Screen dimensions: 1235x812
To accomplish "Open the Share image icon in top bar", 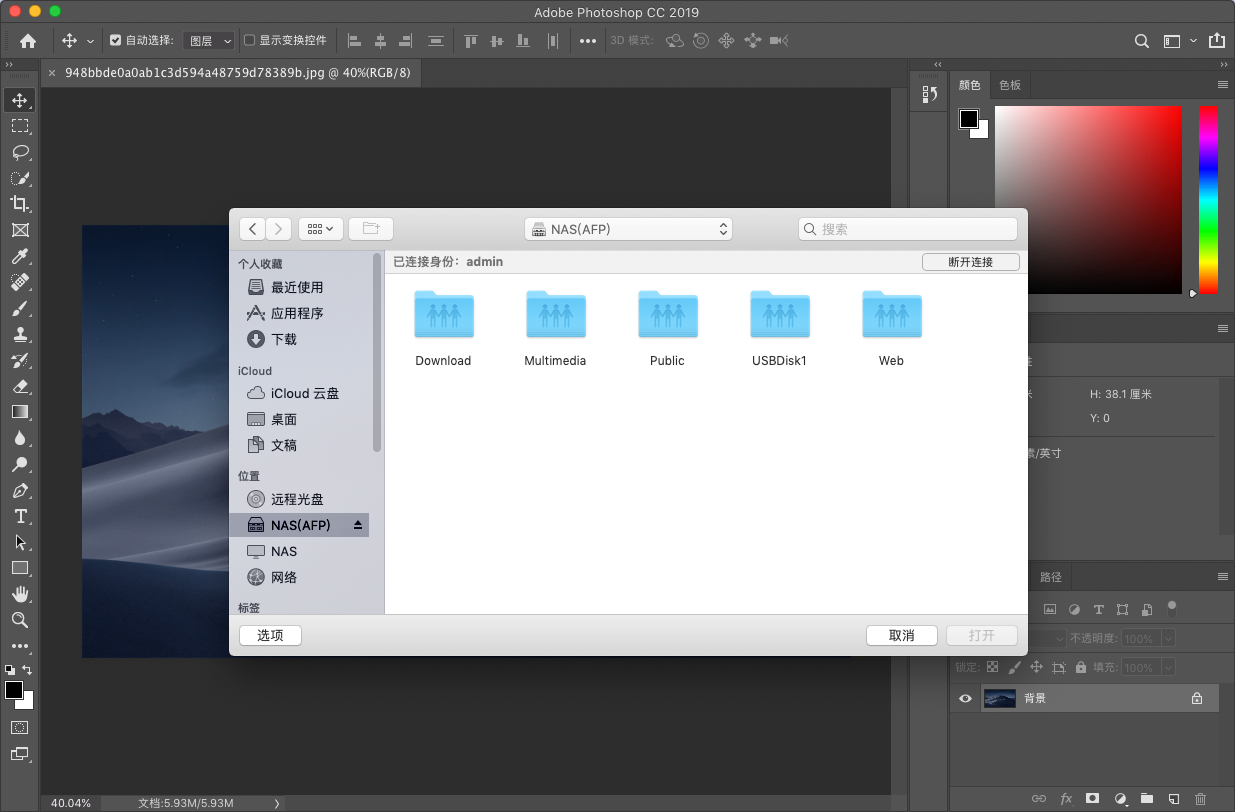I will click(x=1216, y=41).
